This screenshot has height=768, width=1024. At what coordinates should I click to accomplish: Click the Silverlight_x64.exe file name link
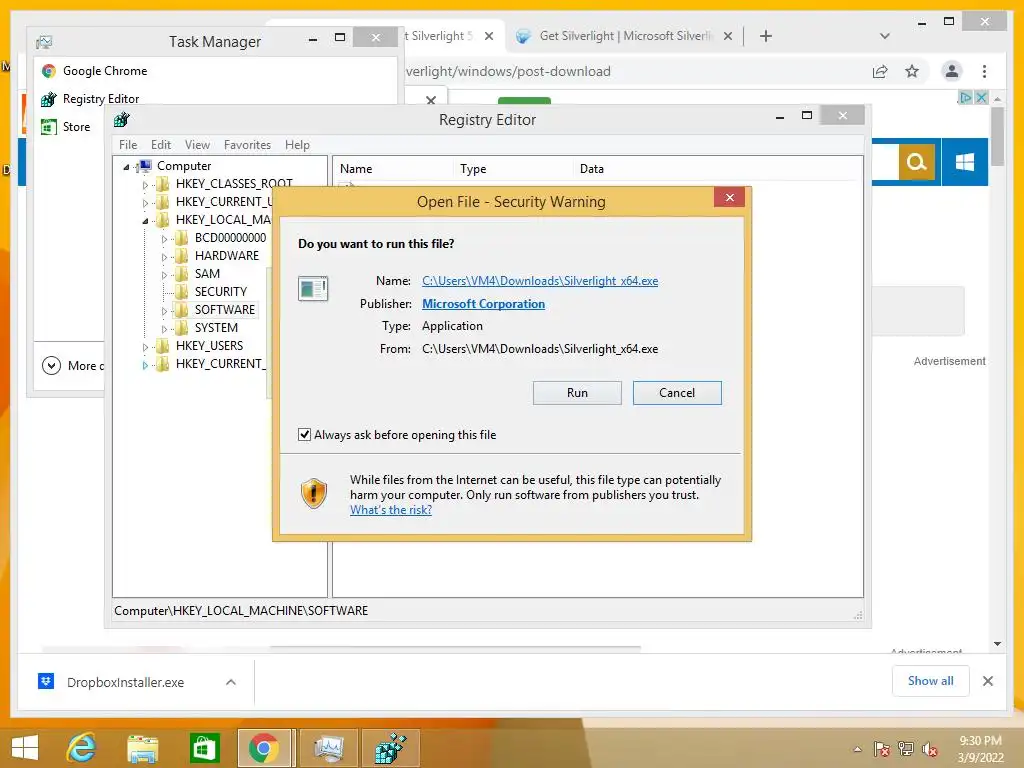(x=540, y=281)
